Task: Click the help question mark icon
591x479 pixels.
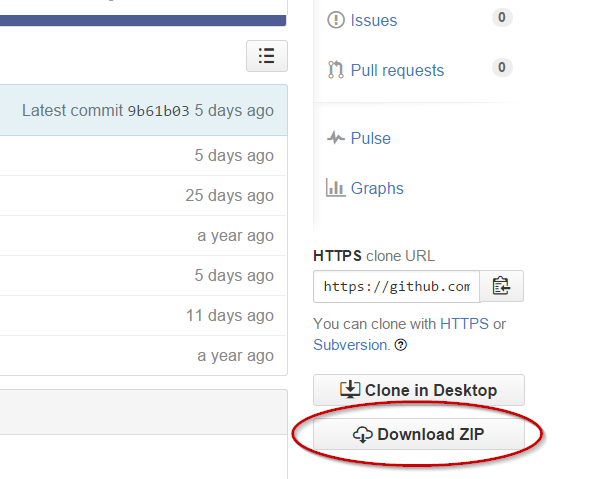Action: pyautogui.click(x=401, y=345)
